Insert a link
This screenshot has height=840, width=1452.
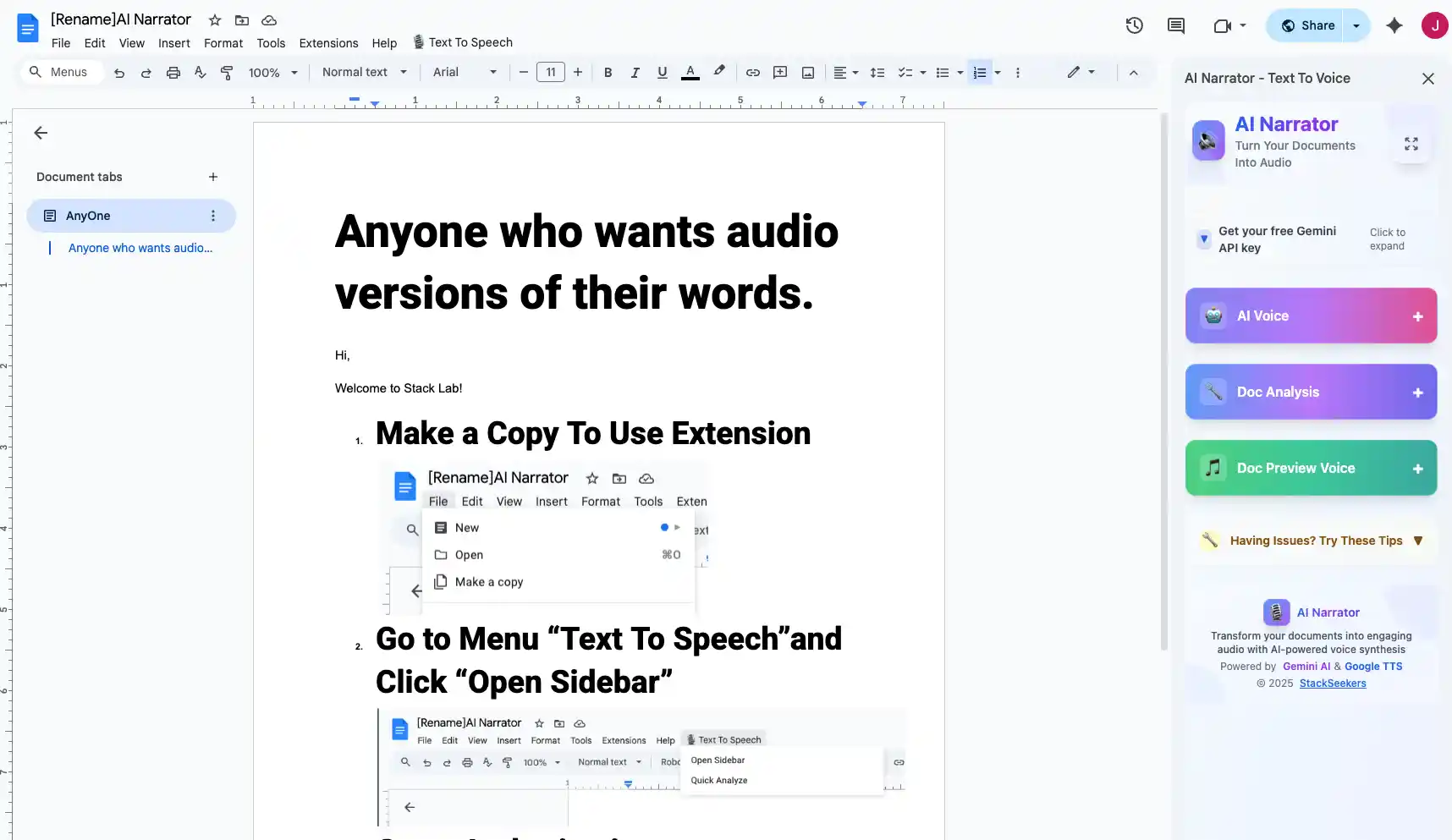point(752,73)
